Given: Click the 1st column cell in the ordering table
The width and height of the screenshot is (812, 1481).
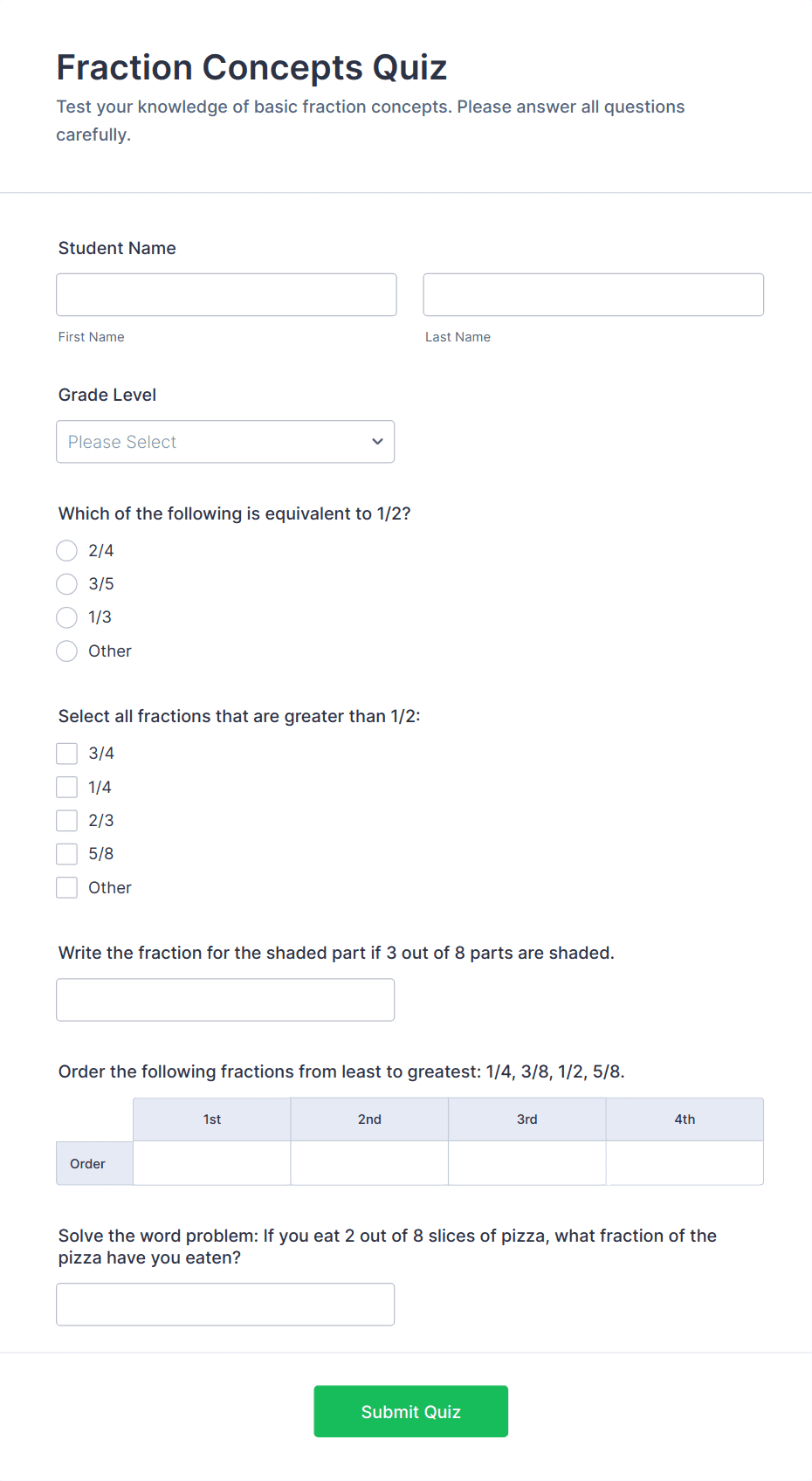Looking at the screenshot, I should pos(211,1163).
